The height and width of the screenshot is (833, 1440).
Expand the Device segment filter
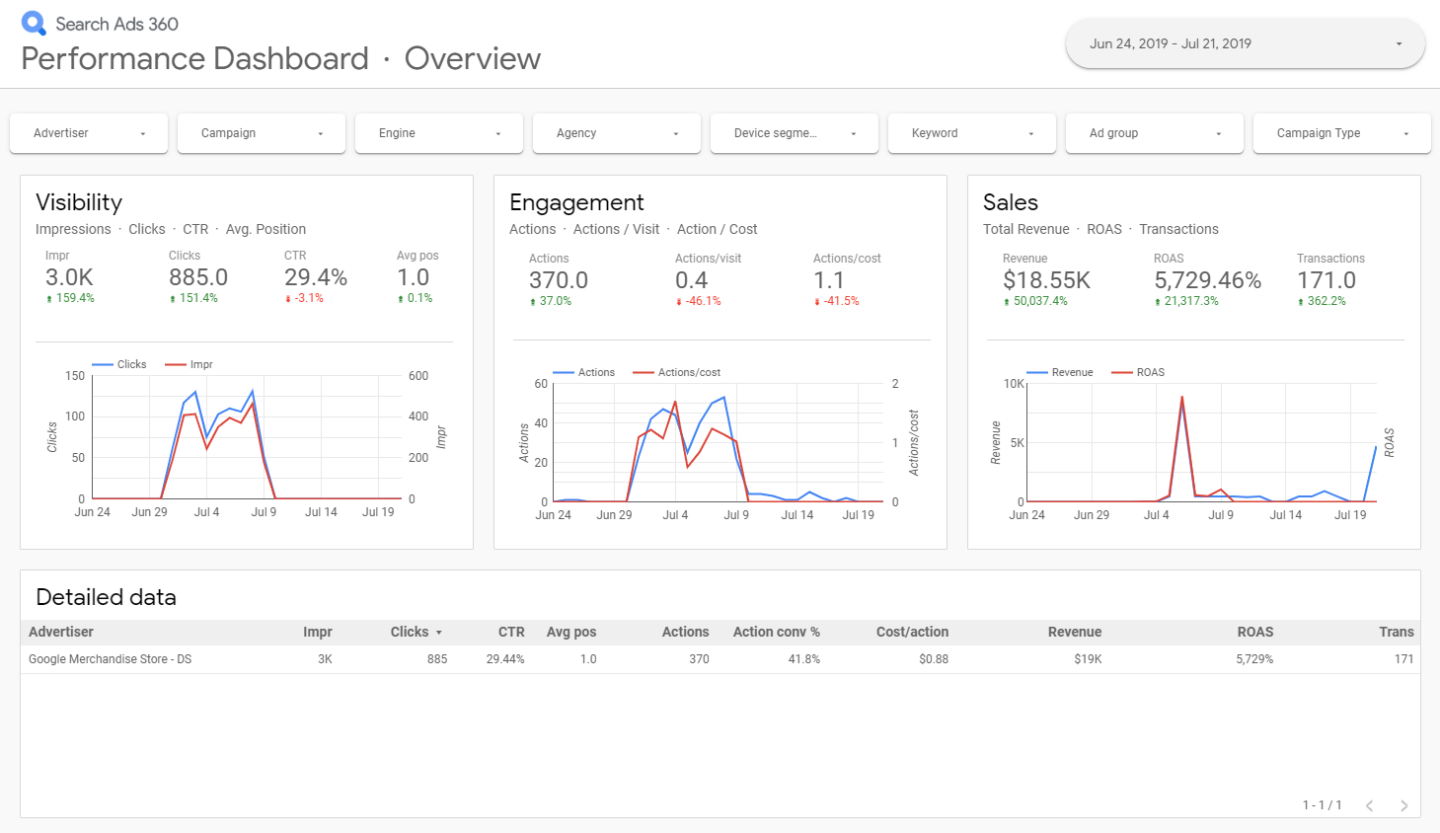tap(794, 133)
